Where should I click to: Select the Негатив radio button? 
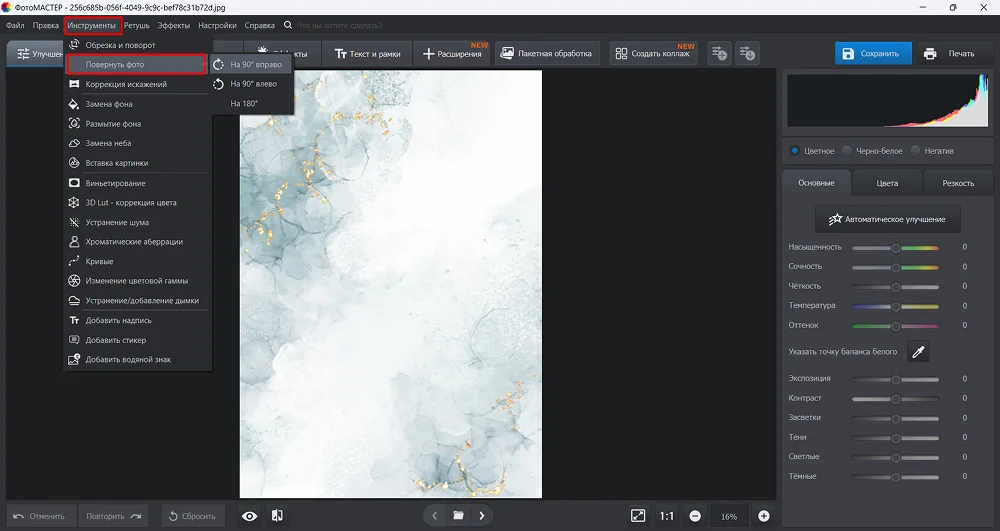click(x=917, y=151)
